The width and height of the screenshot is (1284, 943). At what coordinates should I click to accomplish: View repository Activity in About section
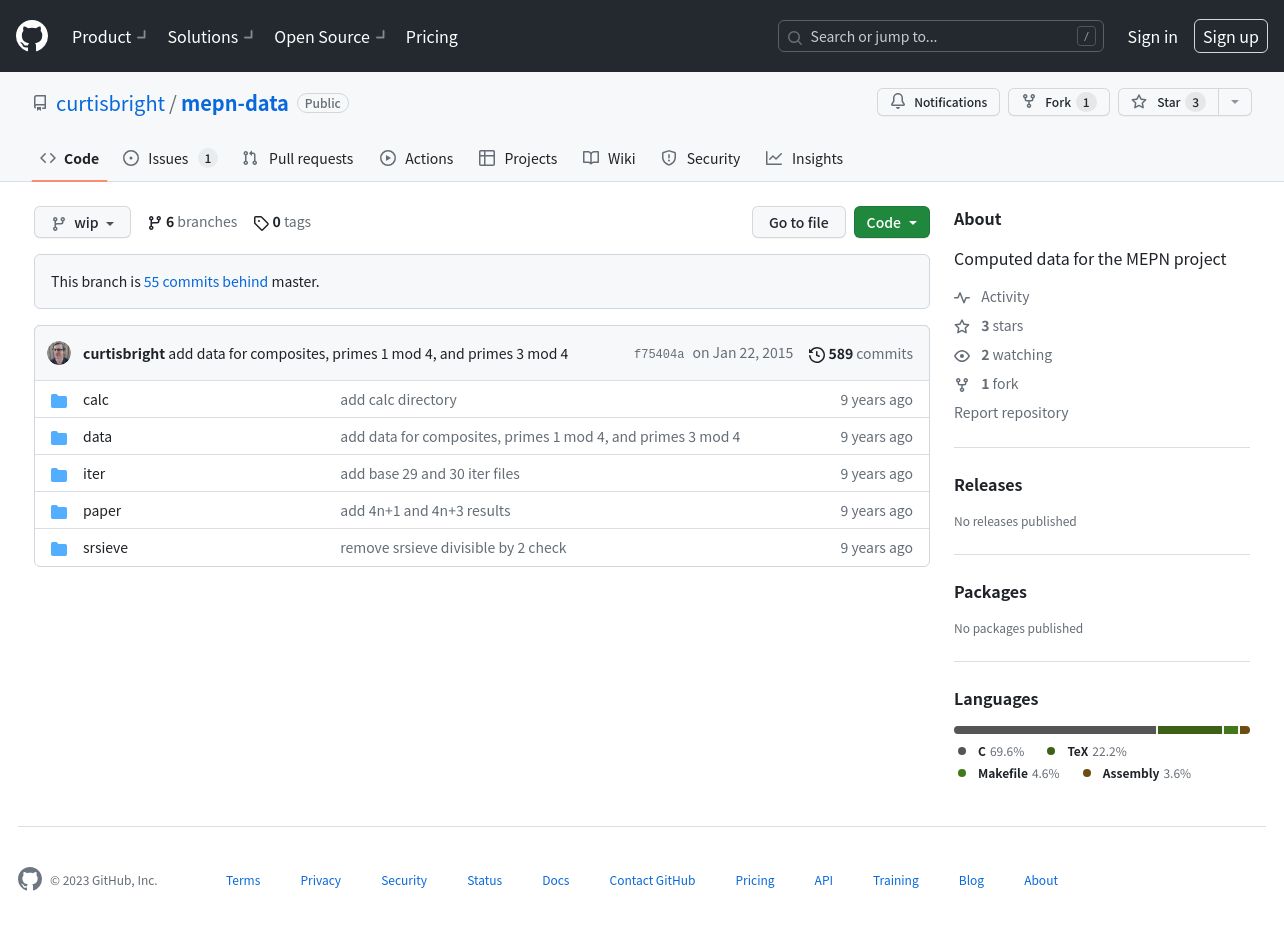[992, 297]
